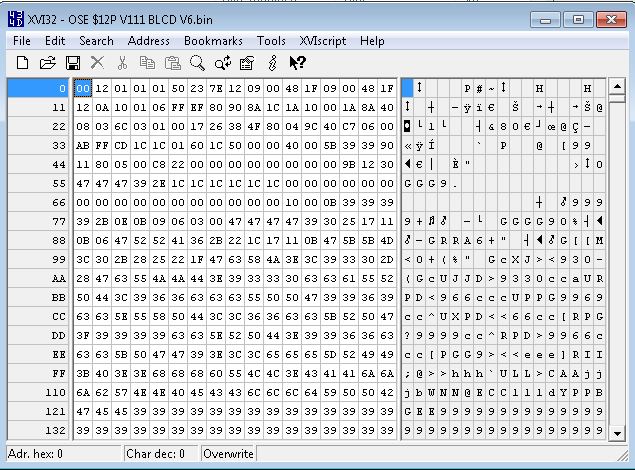Select character 'W' in text pane row 110
The height and width of the screenshot is (470, 635).
(431, 392)
